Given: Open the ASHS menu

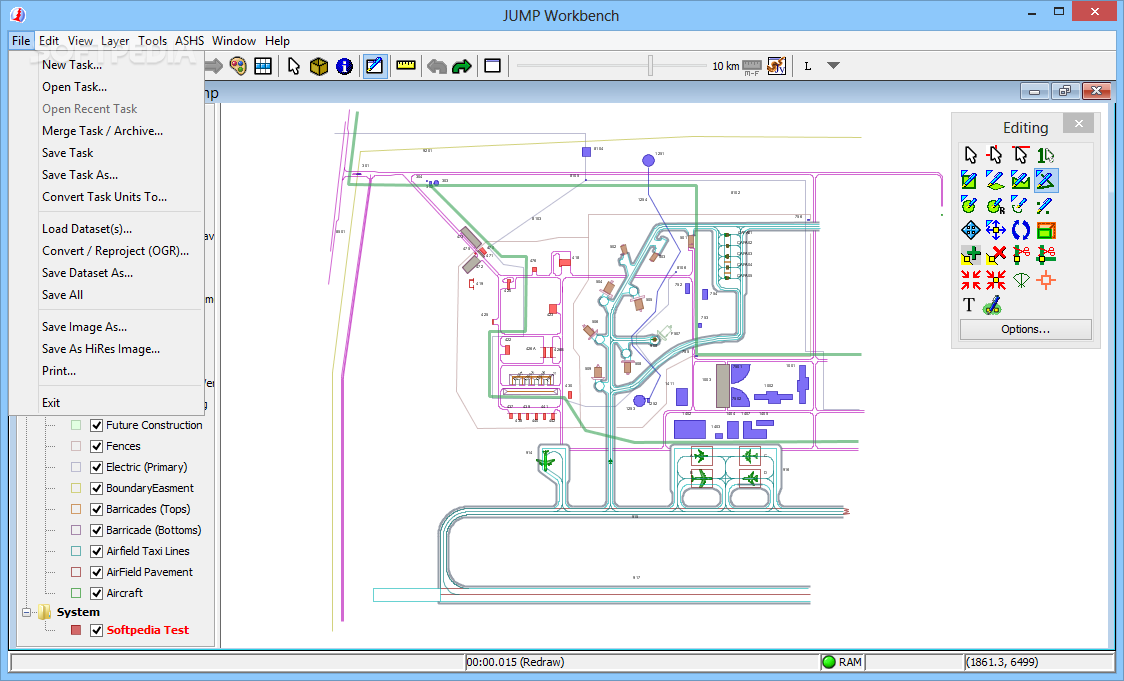Looking at the screenshot, I should 189,41.
